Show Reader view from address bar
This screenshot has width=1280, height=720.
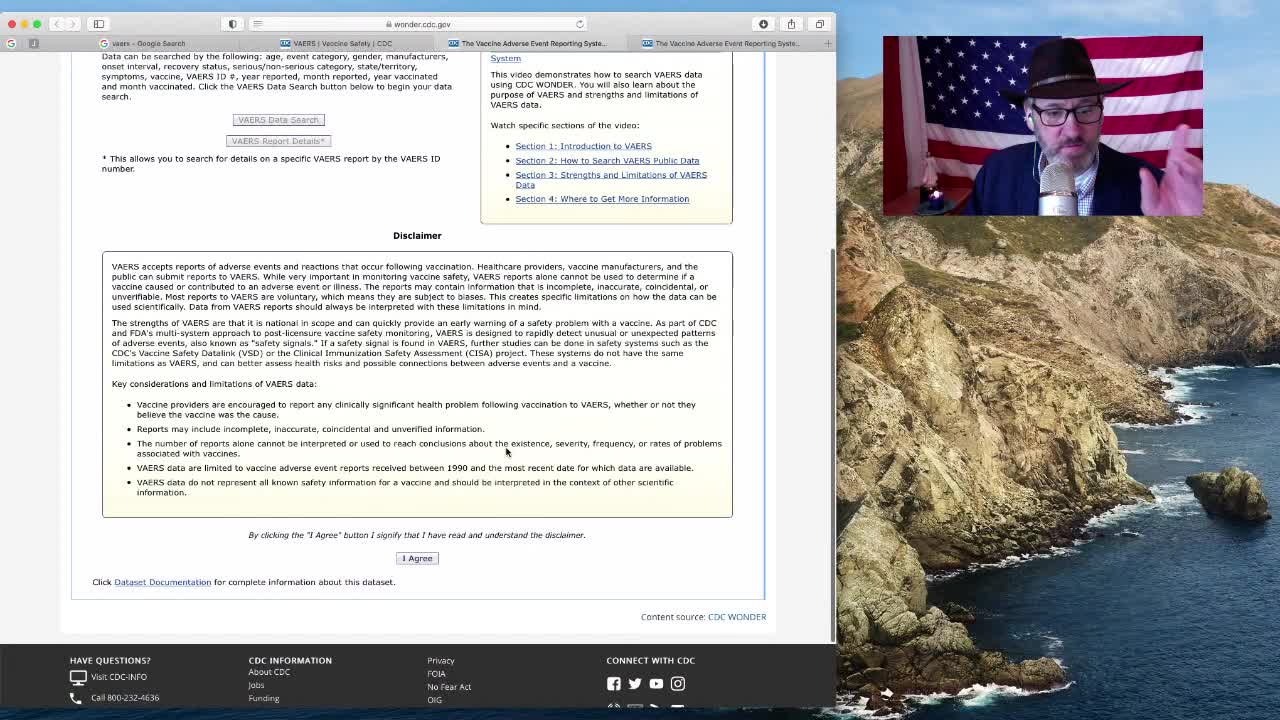point(258,24)
